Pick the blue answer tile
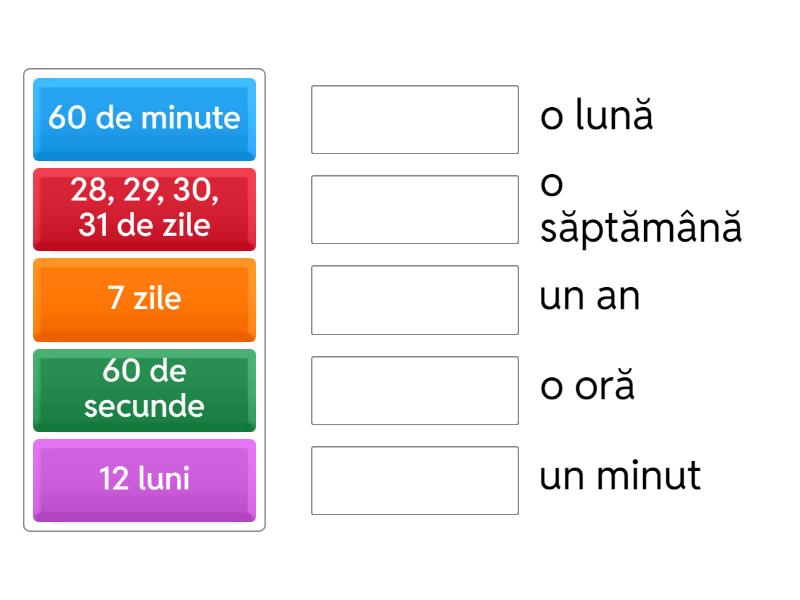This screenshot has height=600, width=800. pyautogui.click(x=144, y=118)
